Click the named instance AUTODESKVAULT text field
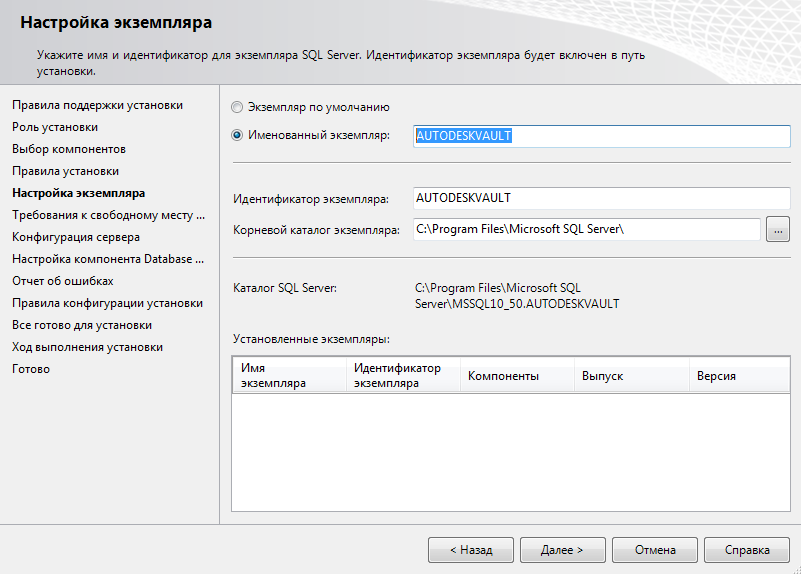The width and height of the screenshot is (801, 574). pos(601,136)
